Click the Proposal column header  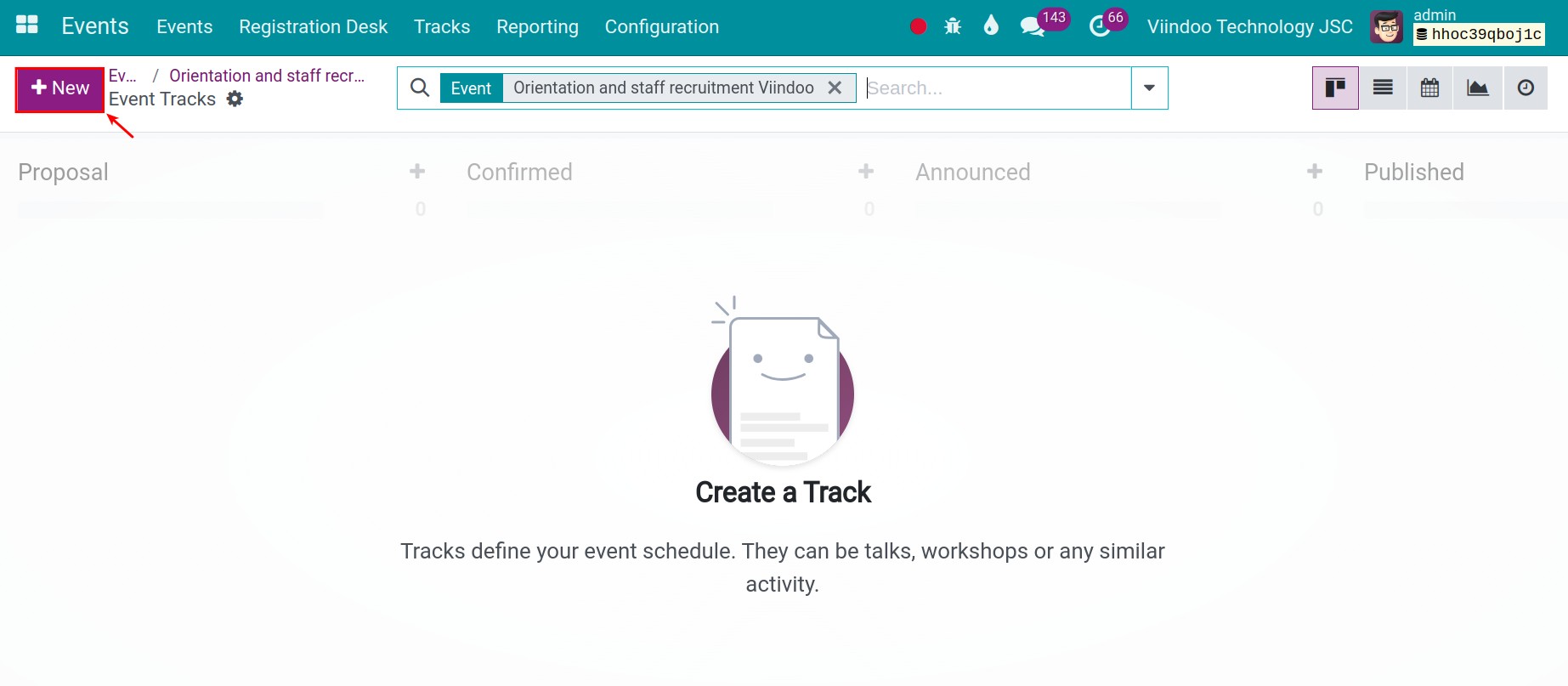(x=64, y=172)
